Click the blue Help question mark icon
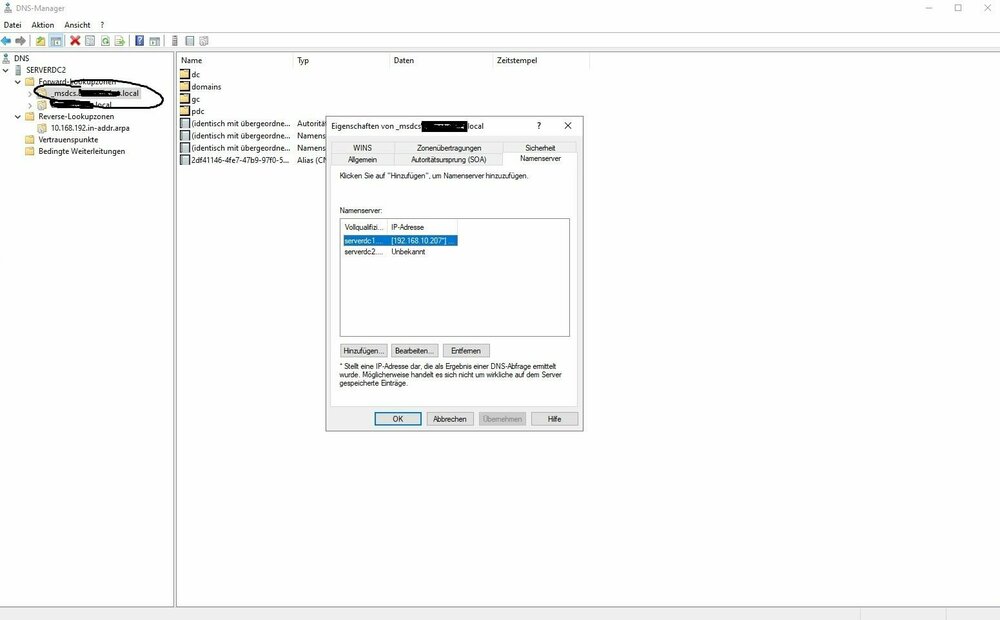 pyautogui.click(x=140, y=41)
